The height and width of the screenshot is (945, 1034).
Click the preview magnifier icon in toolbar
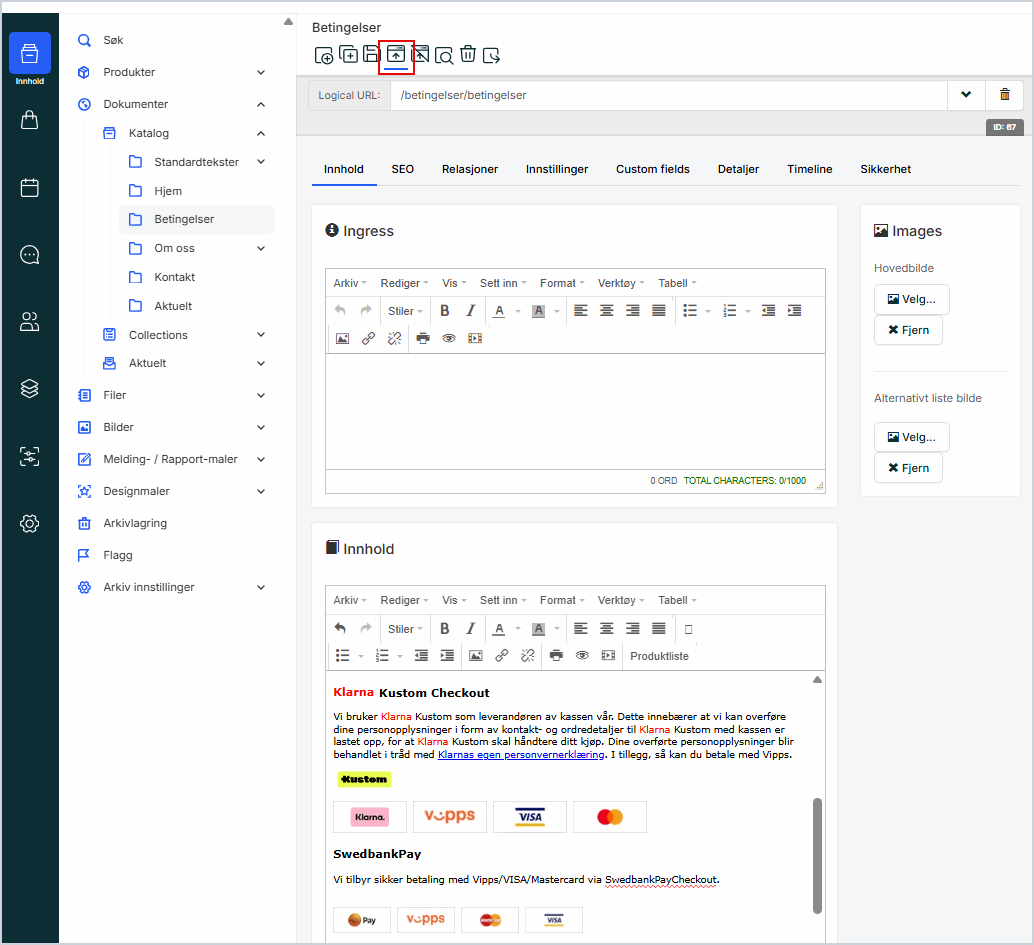pyautogui.click(x=443, y=55)
